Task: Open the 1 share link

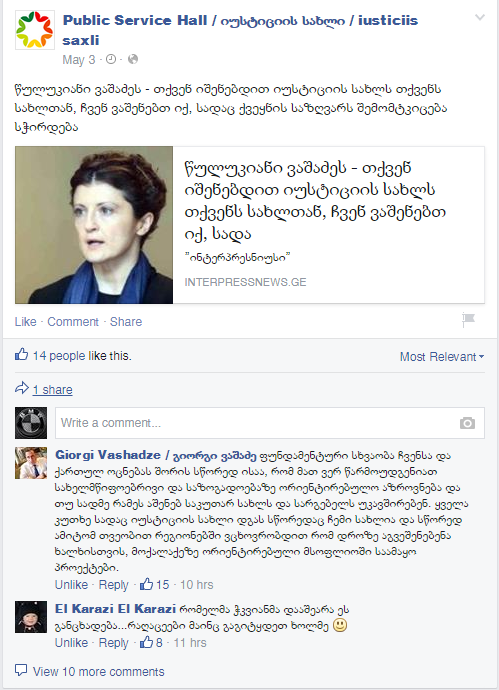Action: (x=52, y=390)
